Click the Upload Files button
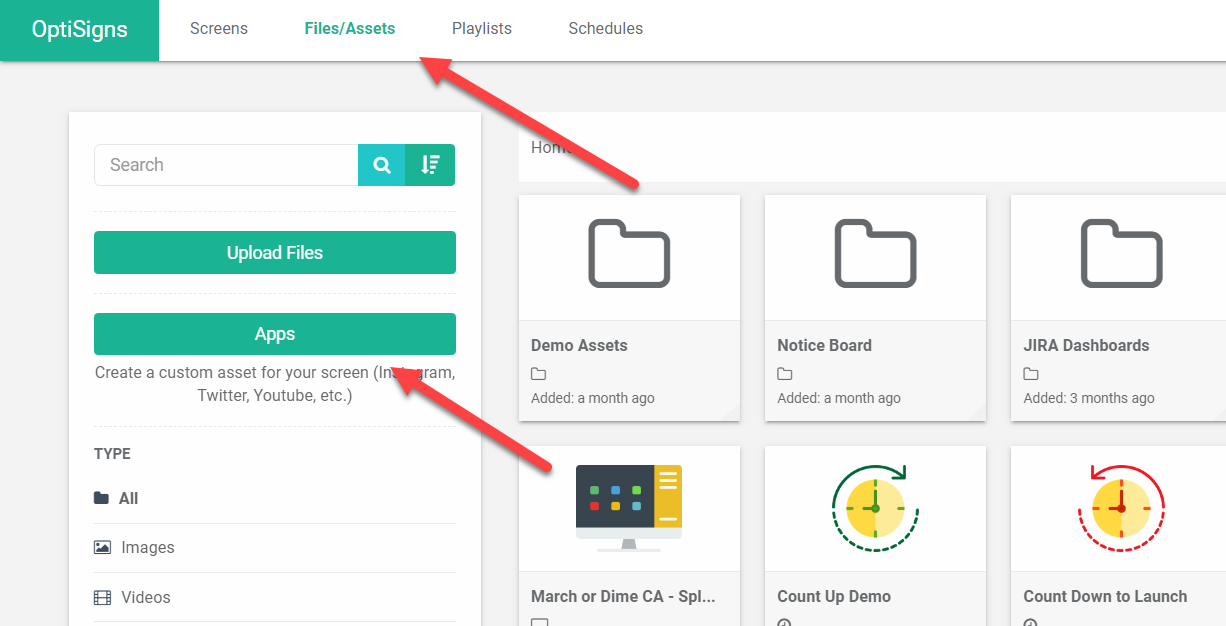 [274, 252]
